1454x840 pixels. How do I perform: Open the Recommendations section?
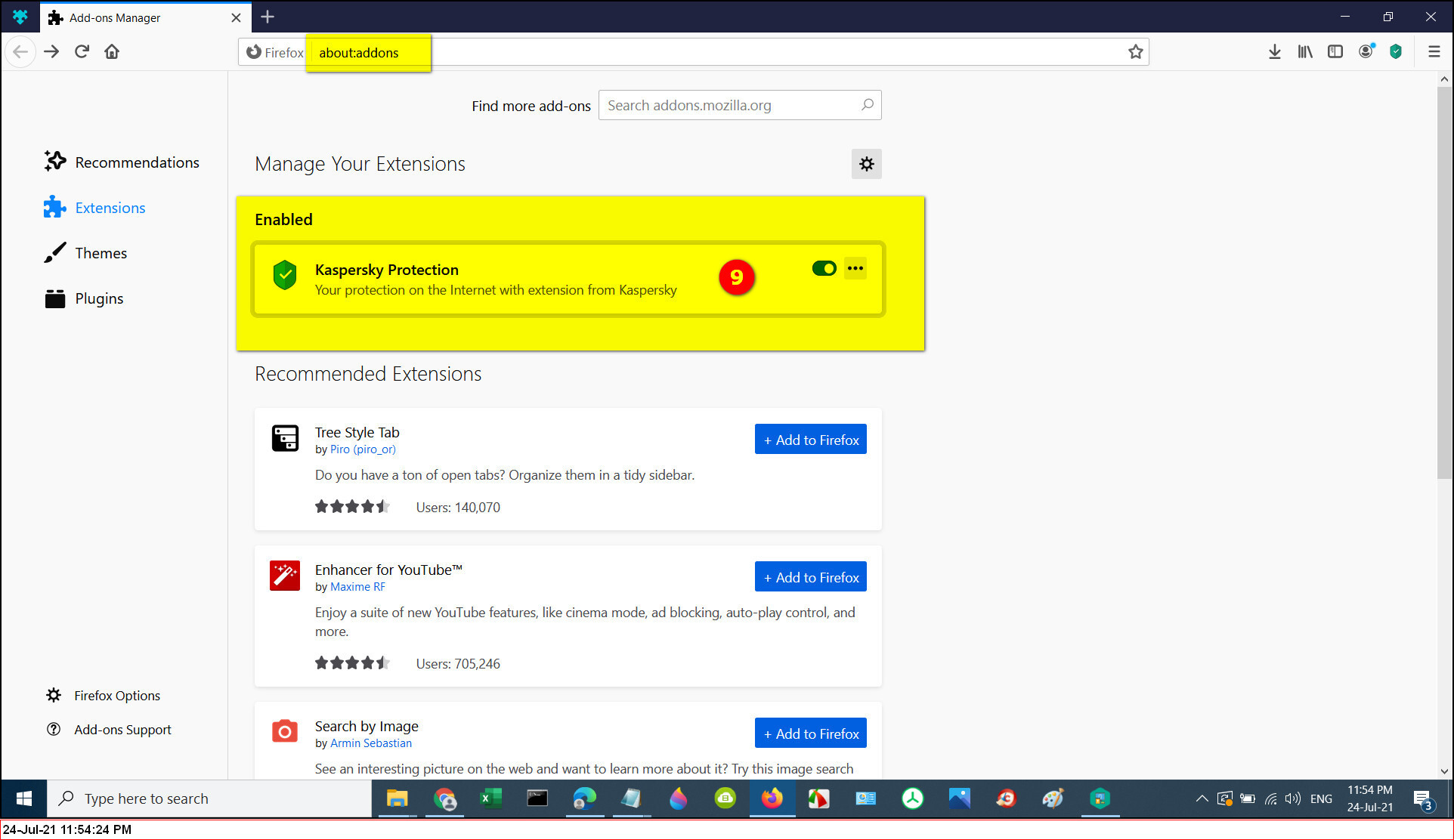[122, 162]
